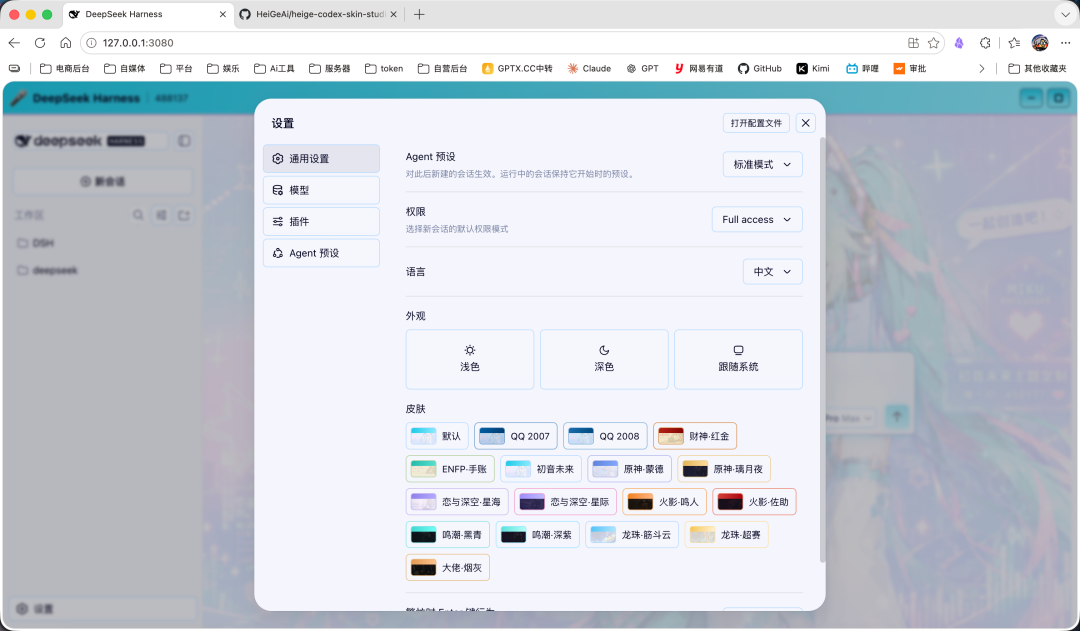This screenshot has height=631, width=1080.
Task: Open the GPT bookmark
Action: (x=642, y=68)
